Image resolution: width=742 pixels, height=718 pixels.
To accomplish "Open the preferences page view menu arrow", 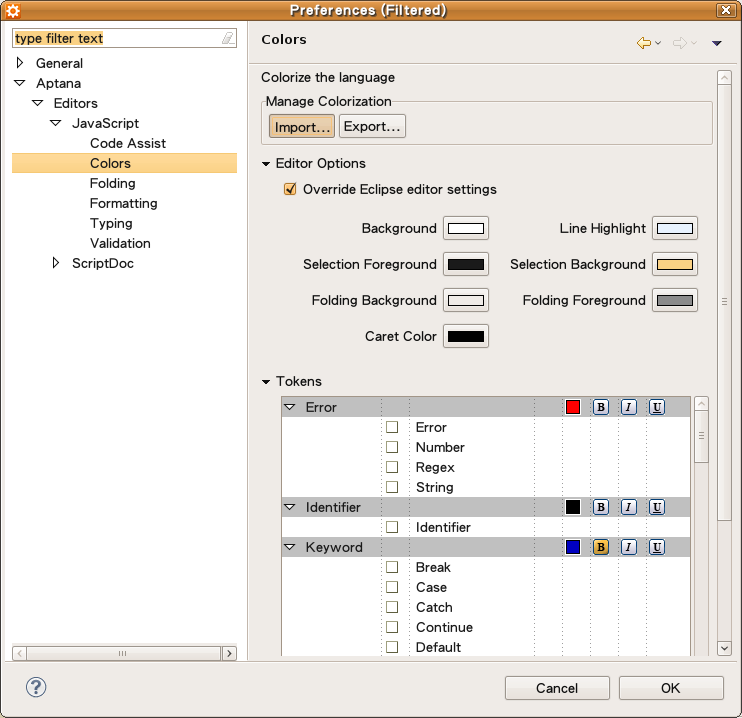I will point(716,43).
